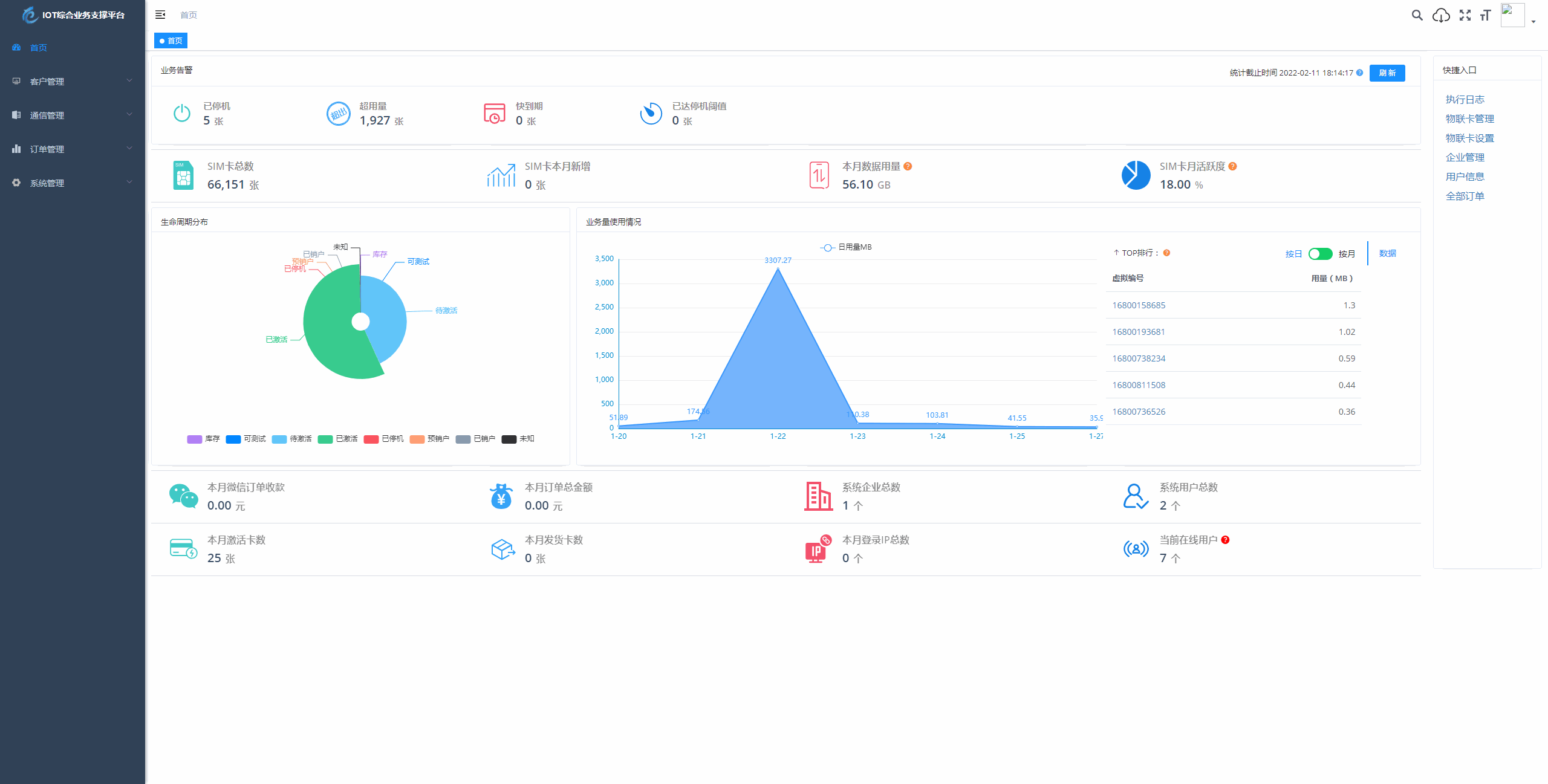Screen dimensions: 1548x784
Task: Click the red help icon beside 当前在线用户
Action: click(x=1225, y=540)
